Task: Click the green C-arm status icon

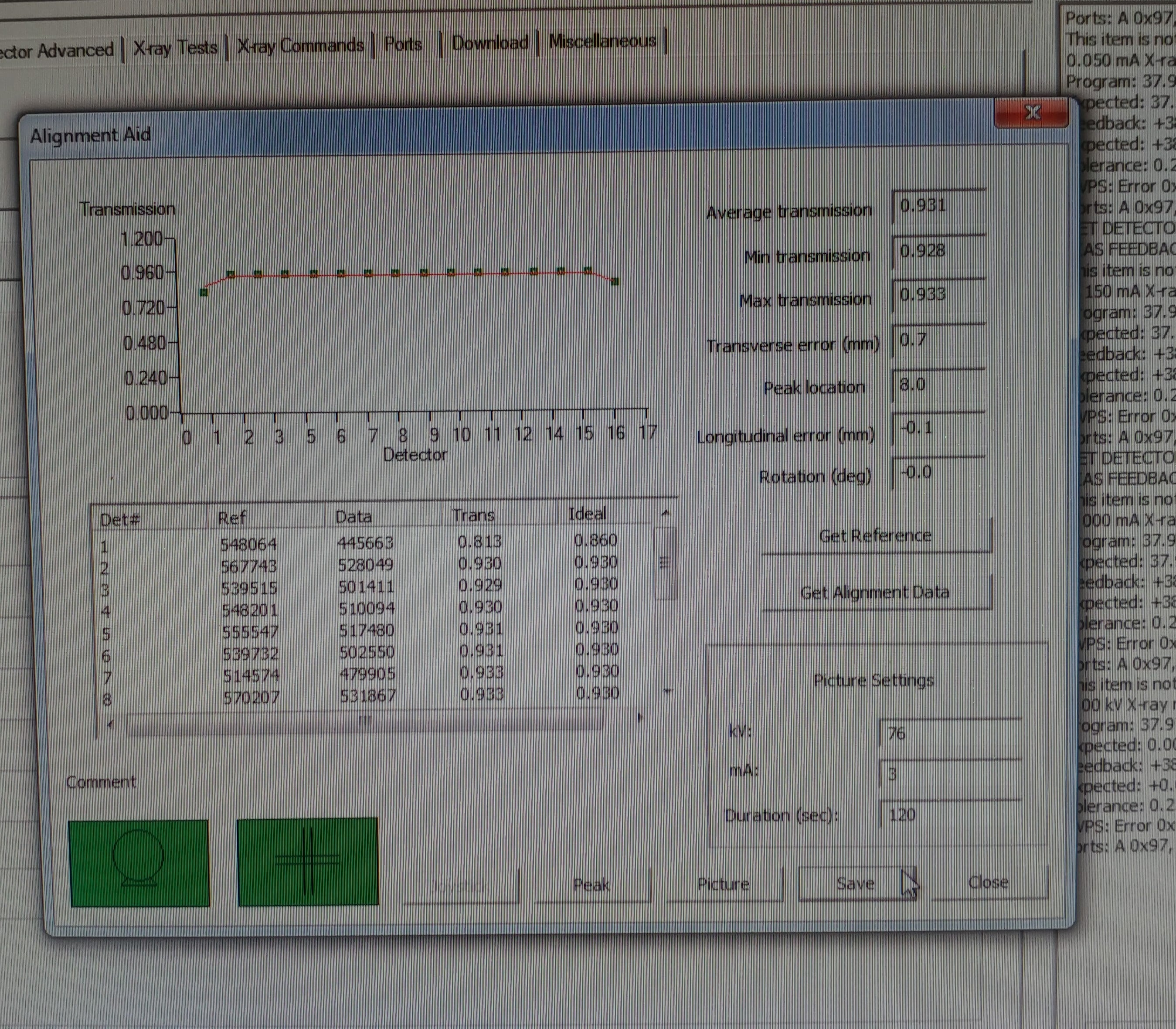Action: [x=139, y=863]
